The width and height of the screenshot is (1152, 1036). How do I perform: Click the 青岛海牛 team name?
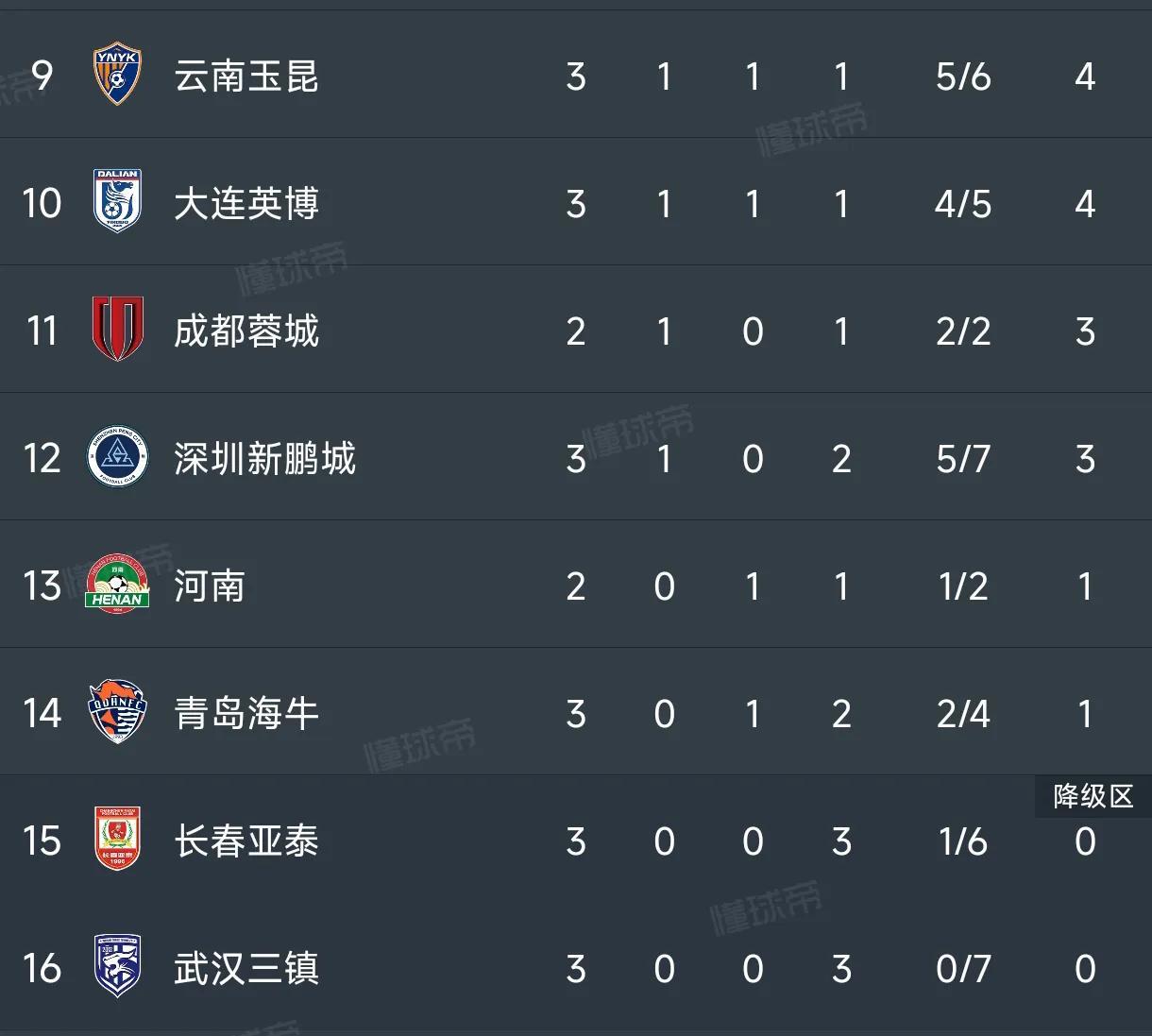[246, 714]
